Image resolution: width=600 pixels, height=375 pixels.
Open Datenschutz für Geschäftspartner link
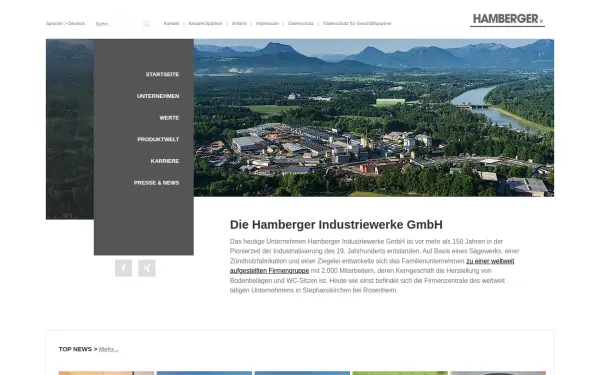click(x=357, y=23)
